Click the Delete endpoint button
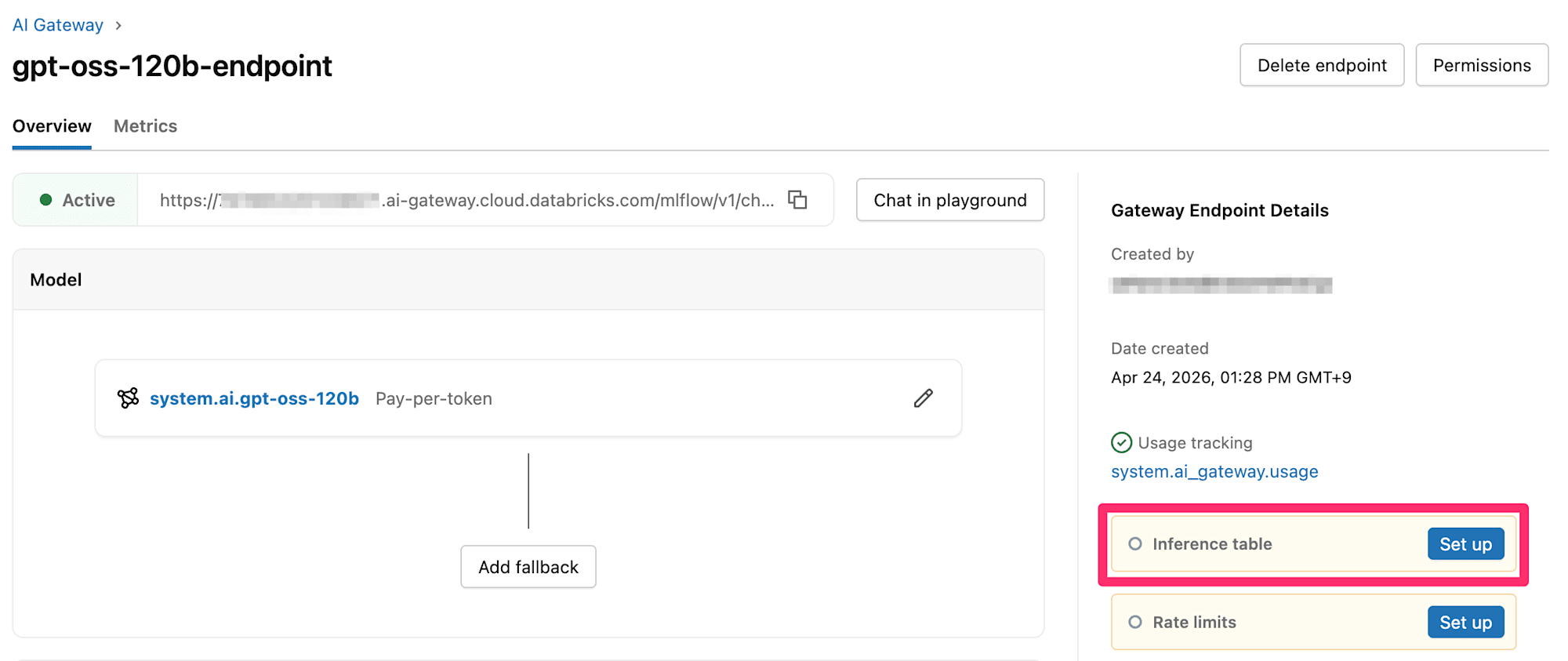 [1322, 65]
